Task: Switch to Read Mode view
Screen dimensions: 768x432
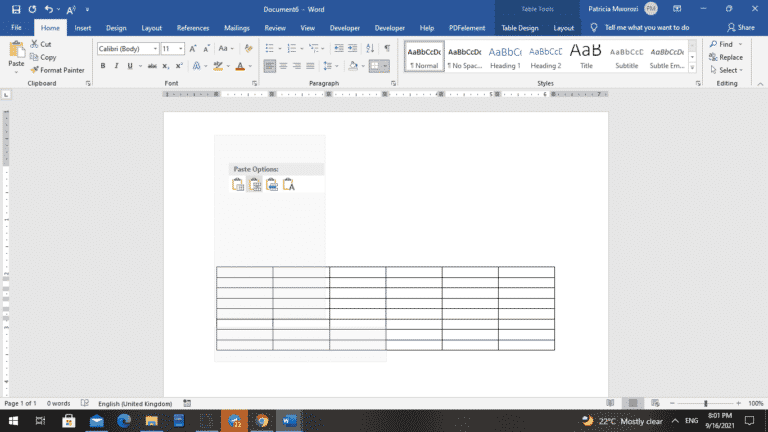Action: click(x=610, y=403)
